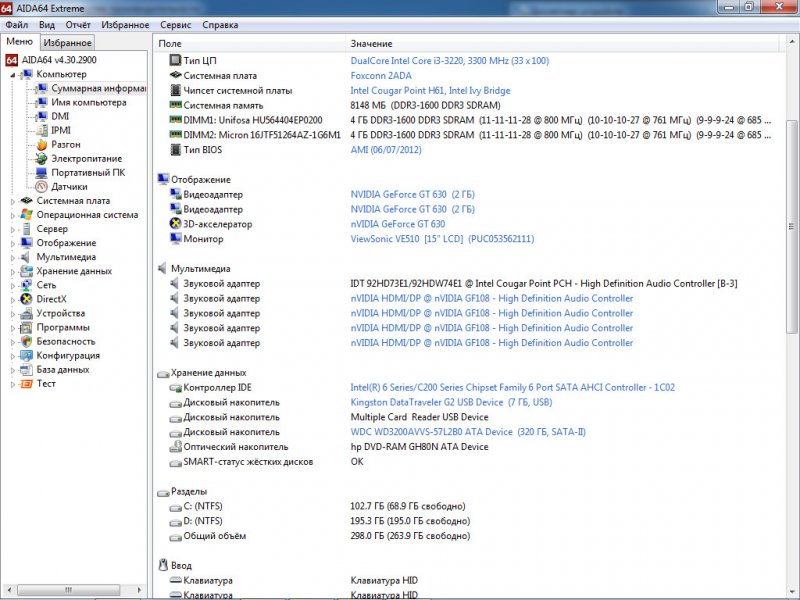Open the Электропитание tree item

[86, 158]
